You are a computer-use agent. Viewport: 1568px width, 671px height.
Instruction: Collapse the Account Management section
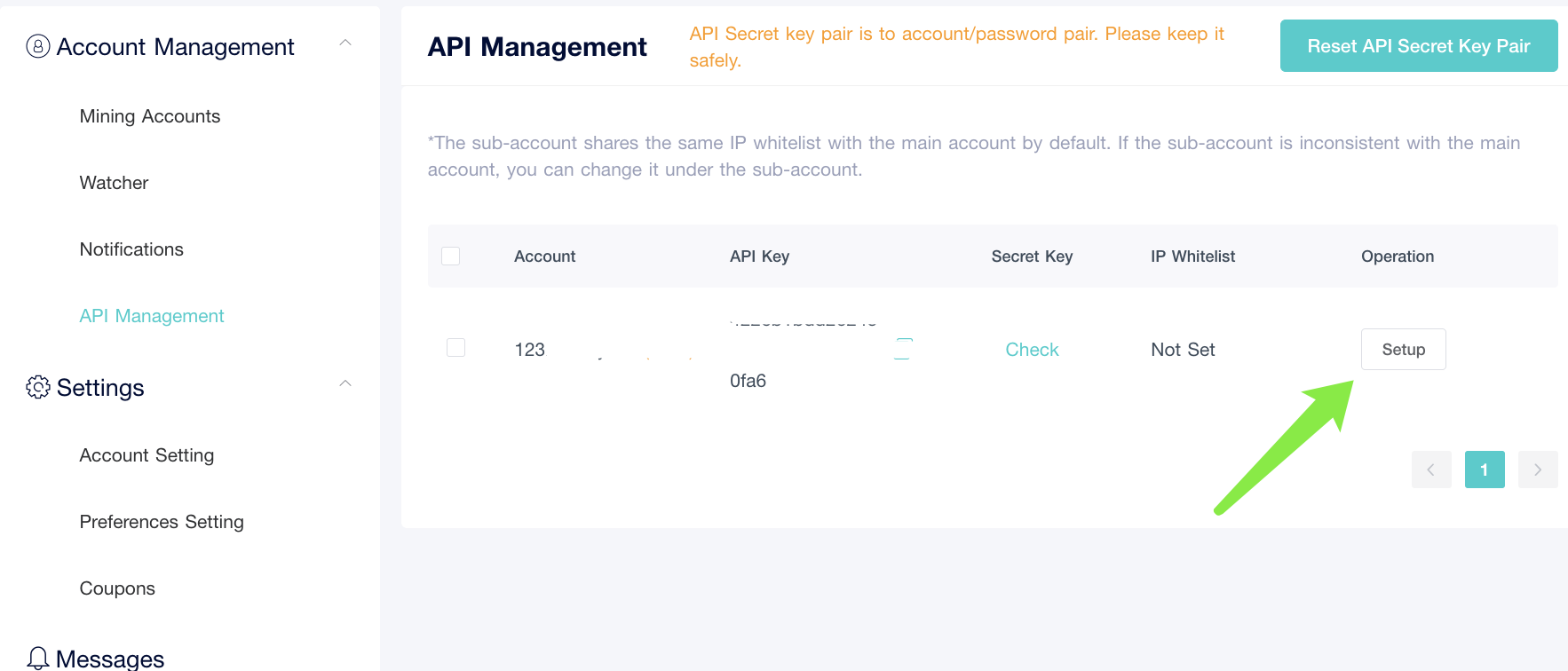click(x=346, y=42)
